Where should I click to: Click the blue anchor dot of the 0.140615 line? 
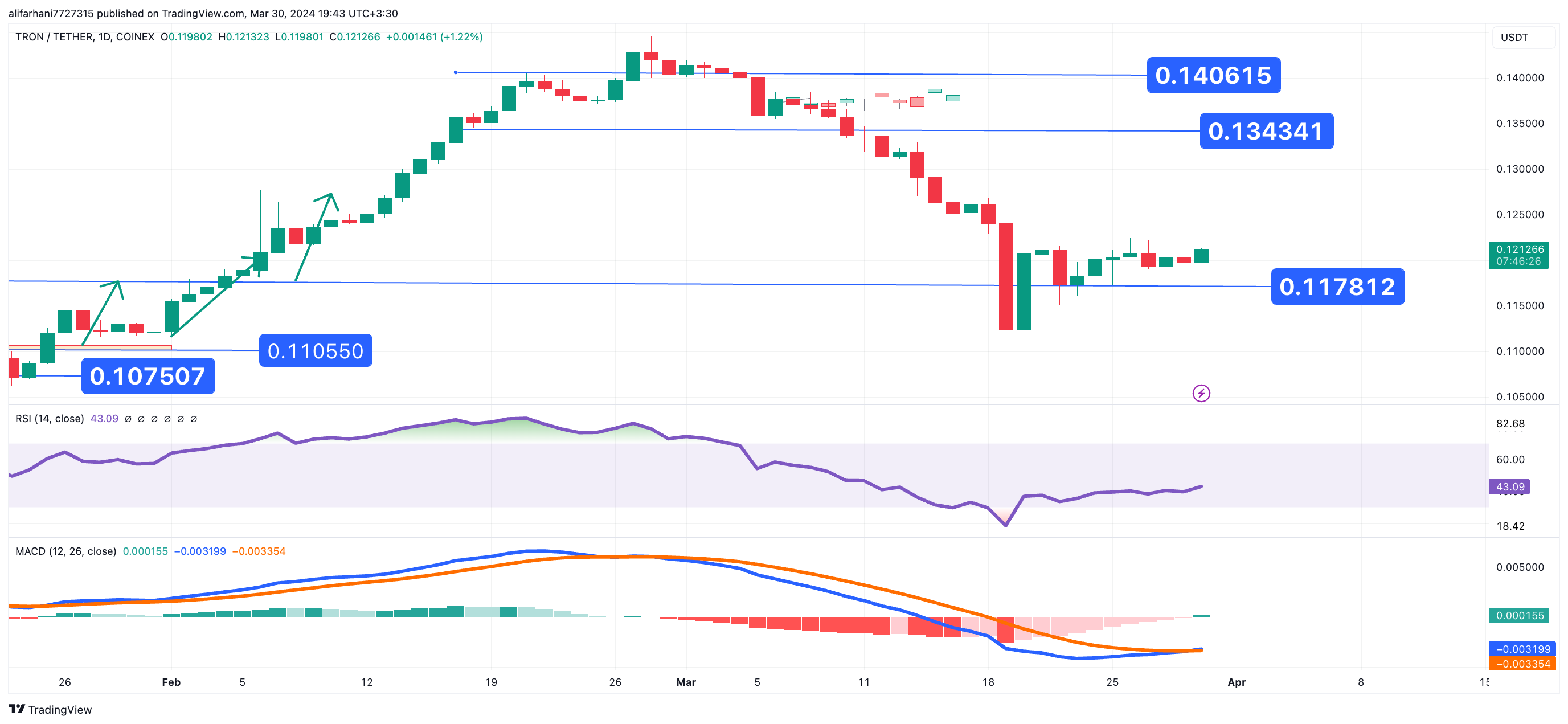pos(455,72)
